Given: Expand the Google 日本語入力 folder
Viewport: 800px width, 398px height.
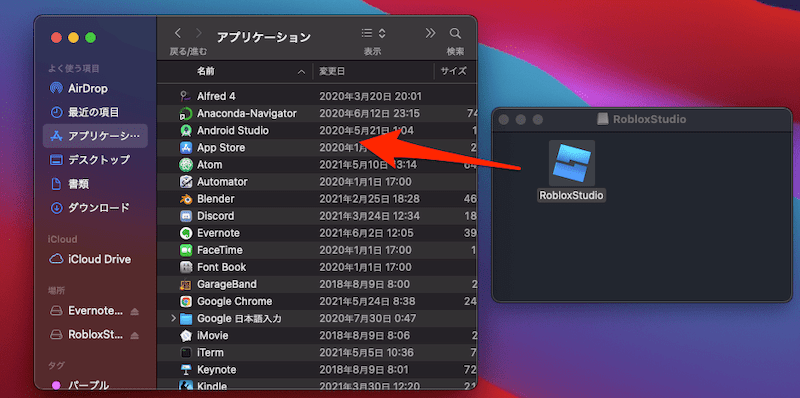Looking at the screenshot, I should pyautogui.click(x=173, y=318).
